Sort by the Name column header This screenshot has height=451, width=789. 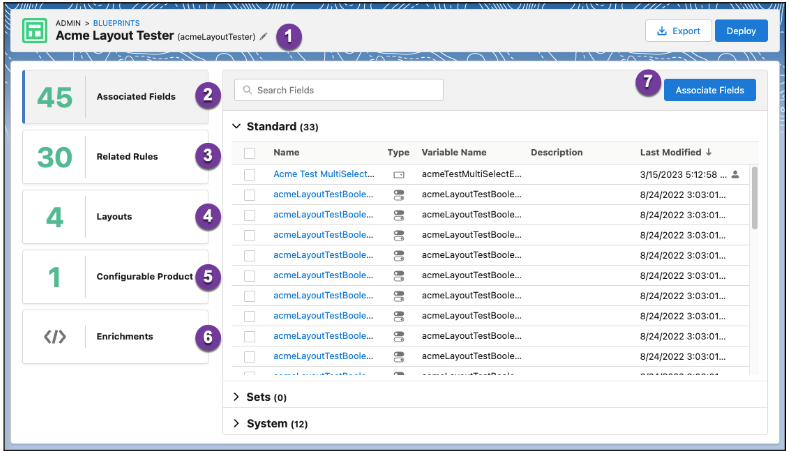click(x=286, y=152)
